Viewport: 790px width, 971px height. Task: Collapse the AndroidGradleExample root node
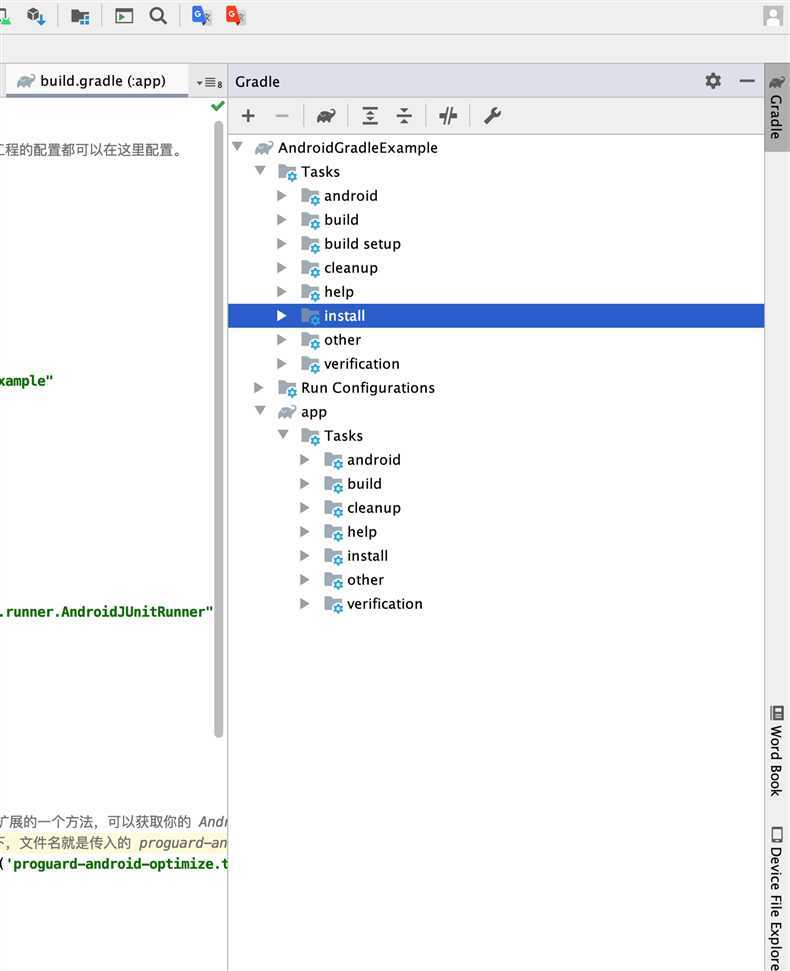[237, 147]
